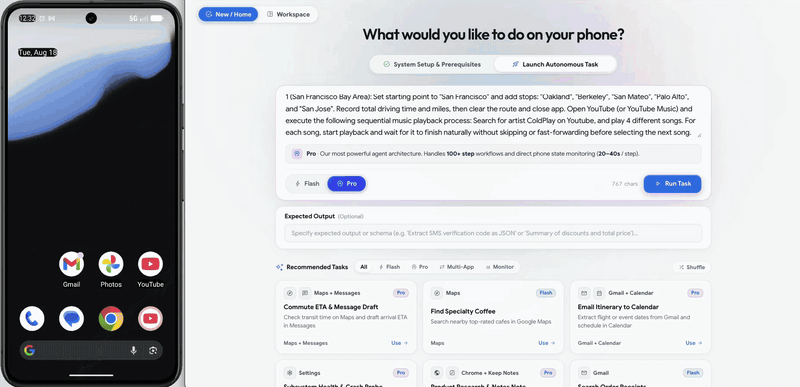Click the Run Task button
This screenshot has width=800, height=387.
[x=672, y=184]
